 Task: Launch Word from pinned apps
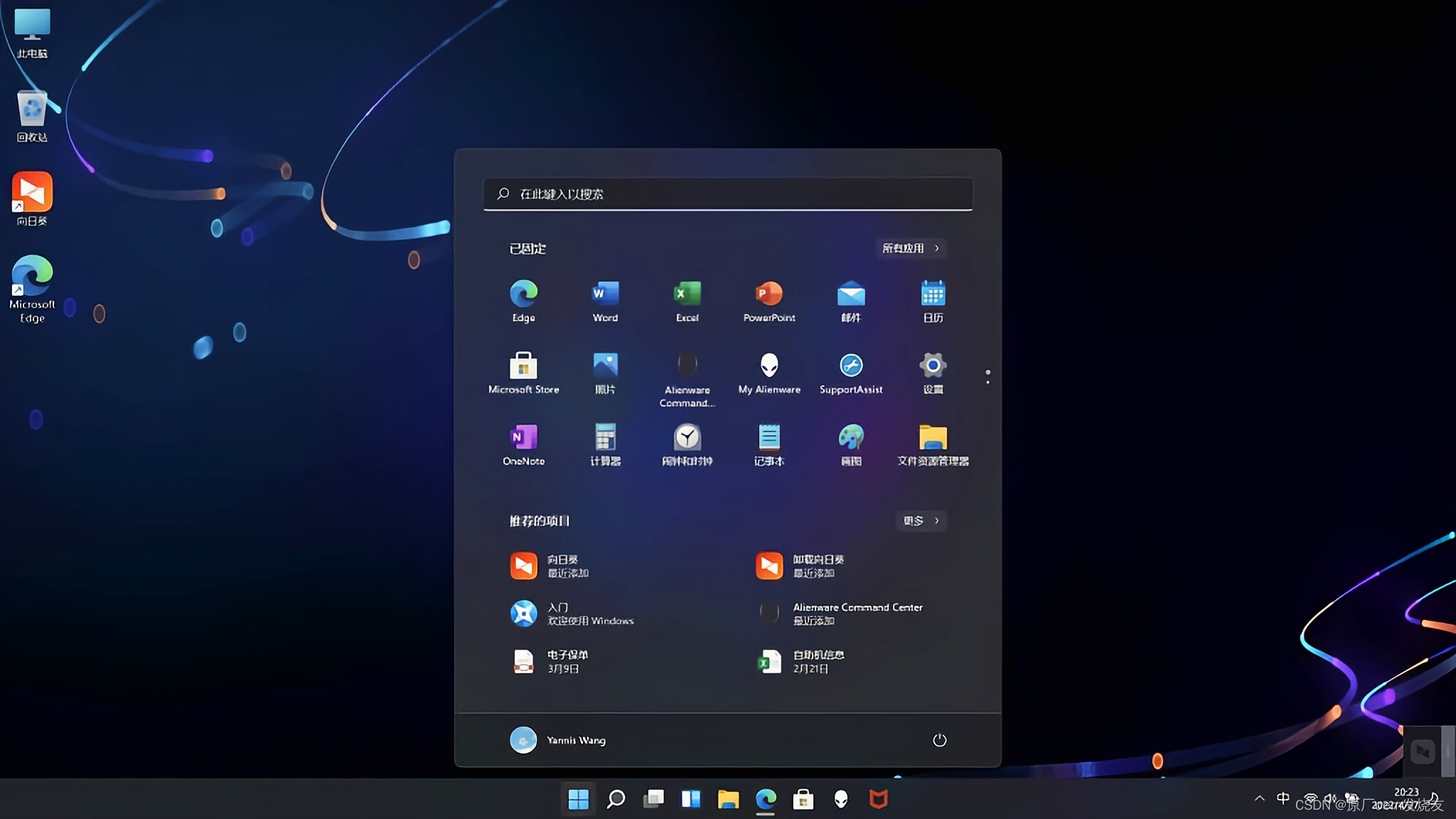(x=605, y=301)
